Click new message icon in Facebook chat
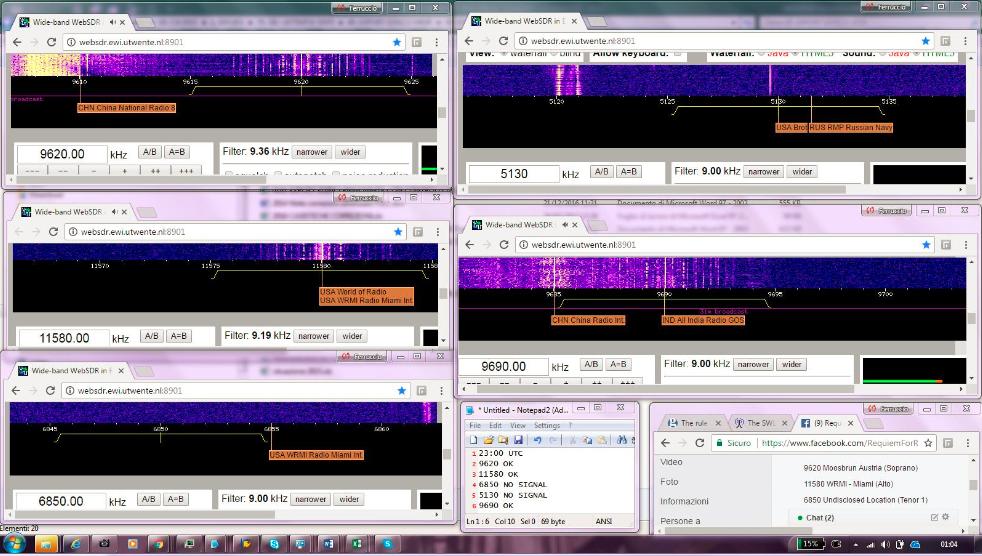Viewport: 982px width, 556px height. pyautogui.click(x=934, y=517)
